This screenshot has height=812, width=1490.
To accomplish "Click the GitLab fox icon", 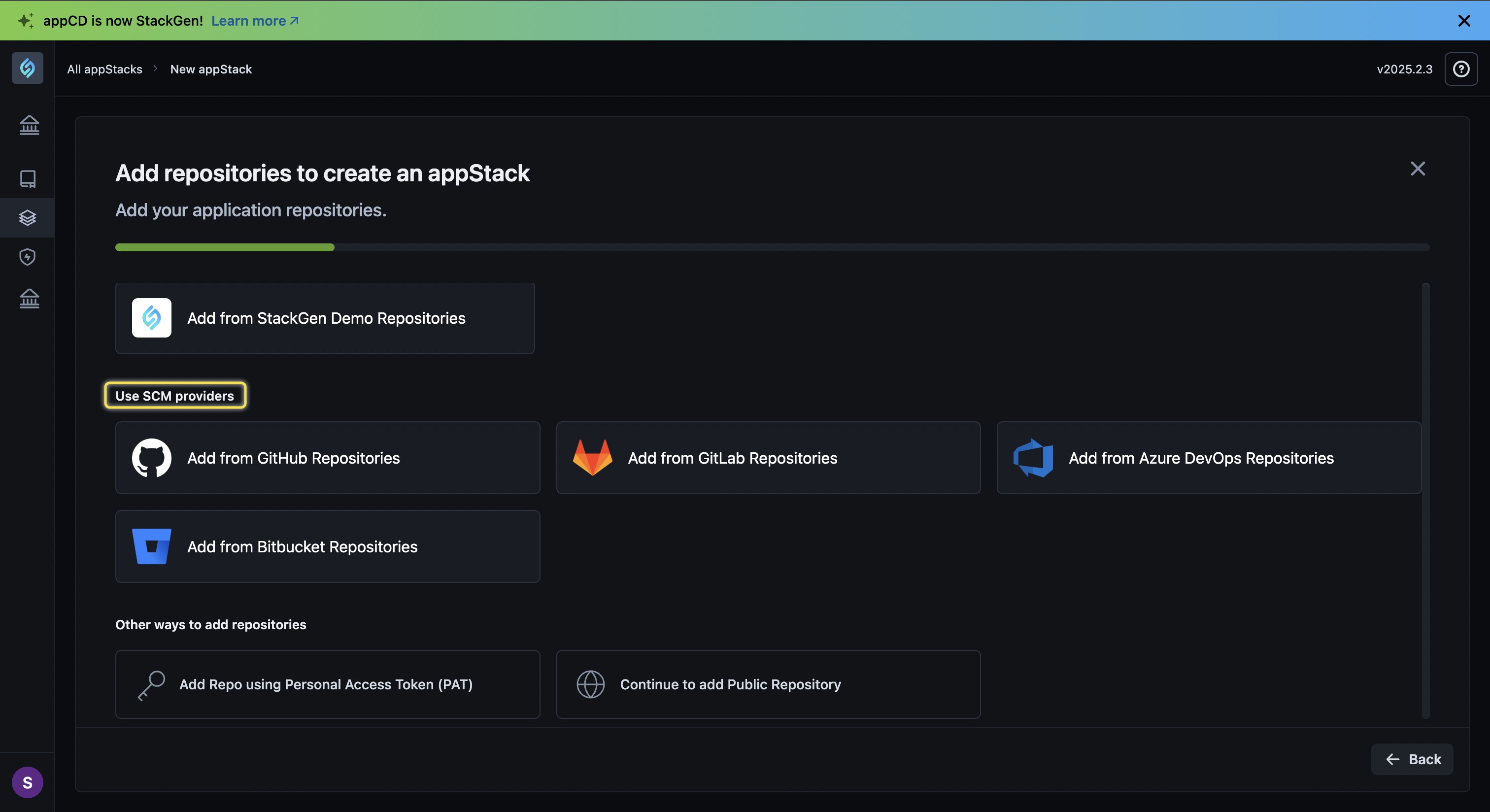I will click(592, 457).
